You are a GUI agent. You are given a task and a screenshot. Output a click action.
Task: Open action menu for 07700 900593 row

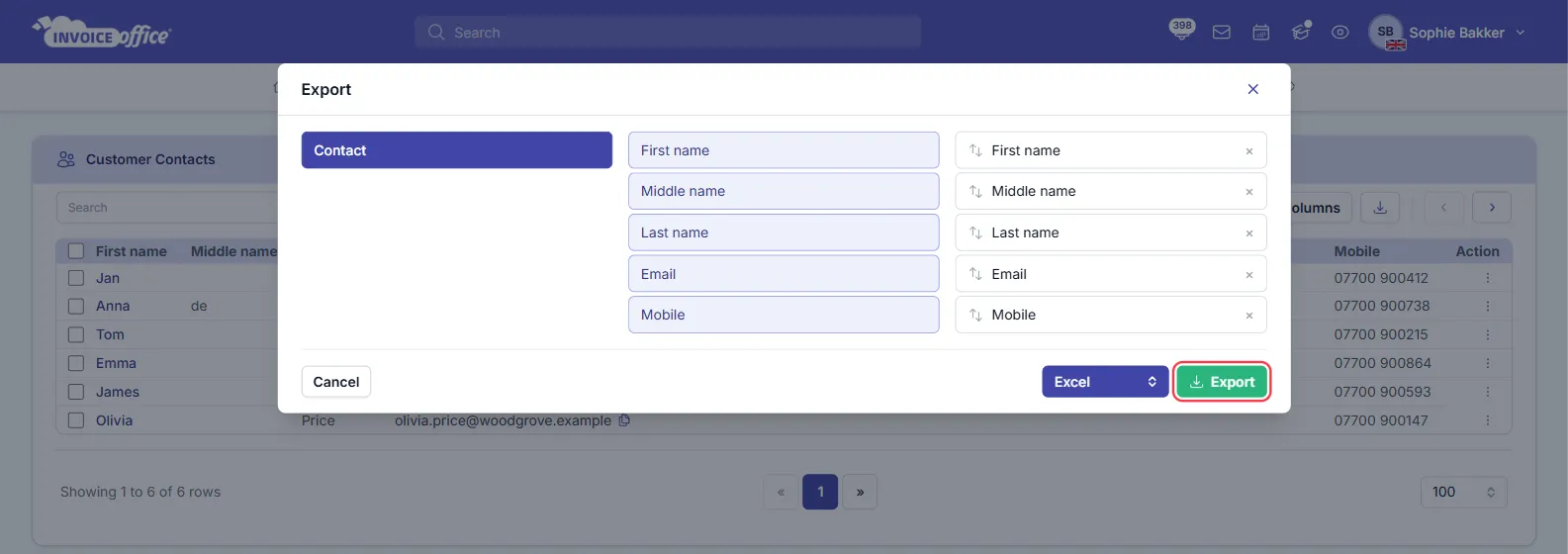[x=1487, y=392]
